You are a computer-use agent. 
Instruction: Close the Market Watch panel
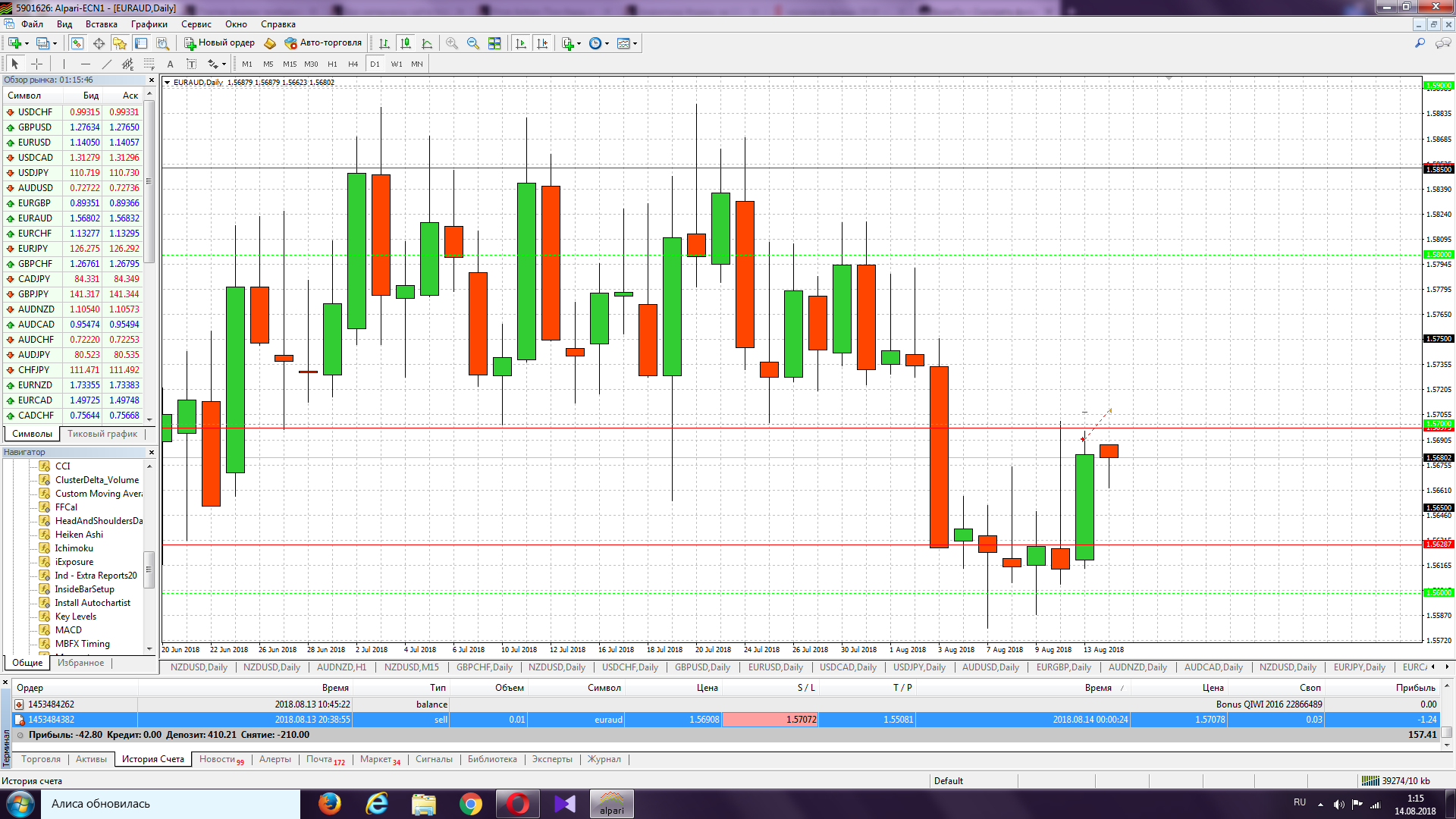[x=151, y=80]
